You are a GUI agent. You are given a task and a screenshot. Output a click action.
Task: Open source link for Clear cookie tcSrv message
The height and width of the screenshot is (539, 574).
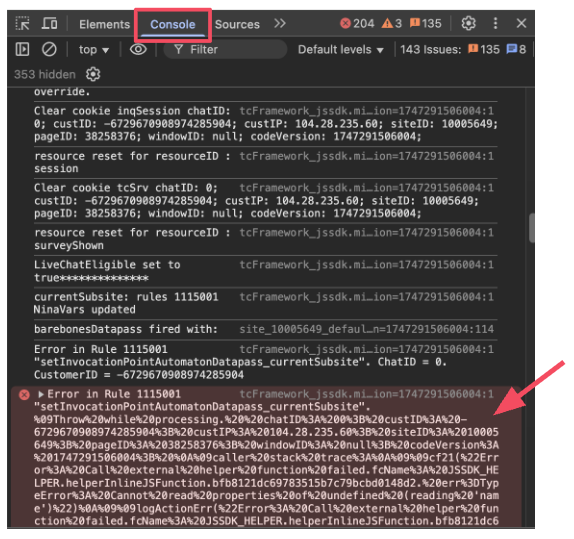366,188
